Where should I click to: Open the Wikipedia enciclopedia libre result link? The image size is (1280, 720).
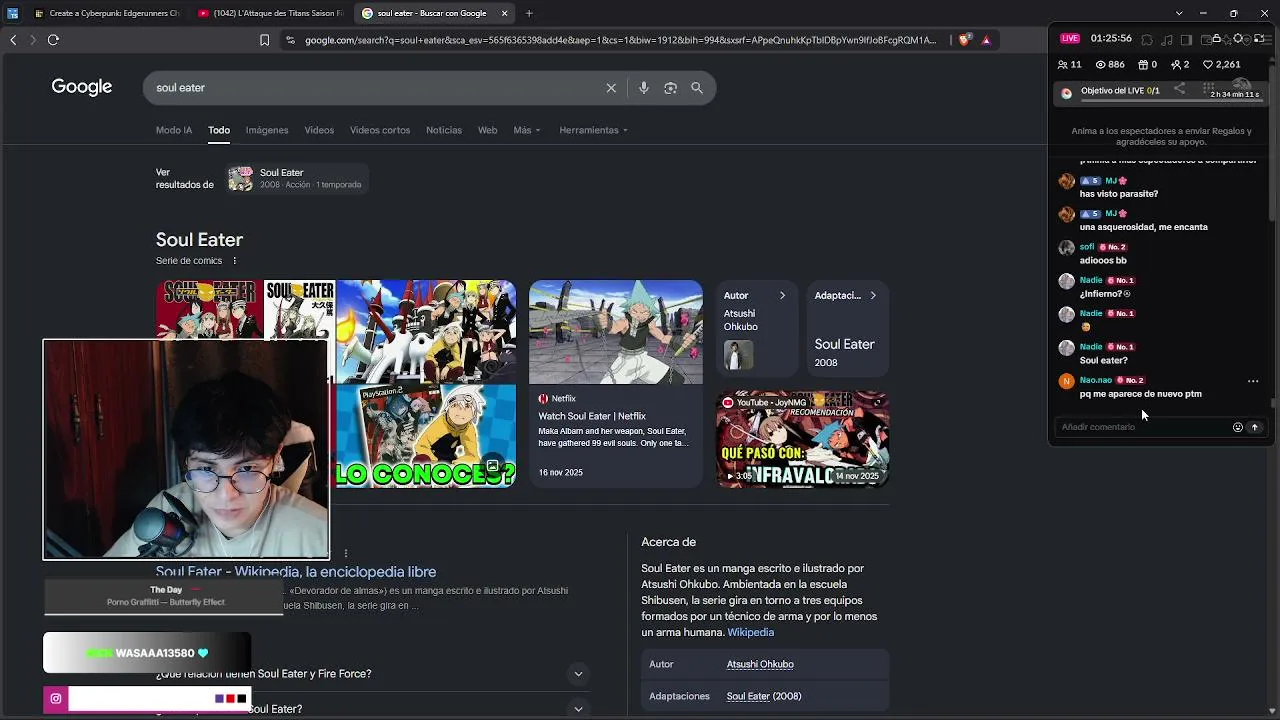[296, 572]
